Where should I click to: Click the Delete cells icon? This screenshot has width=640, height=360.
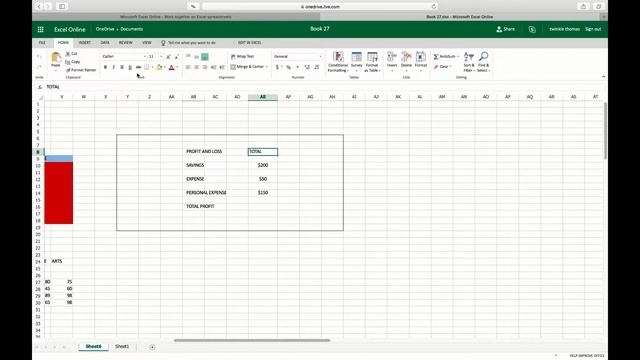(x=406, y=57)
